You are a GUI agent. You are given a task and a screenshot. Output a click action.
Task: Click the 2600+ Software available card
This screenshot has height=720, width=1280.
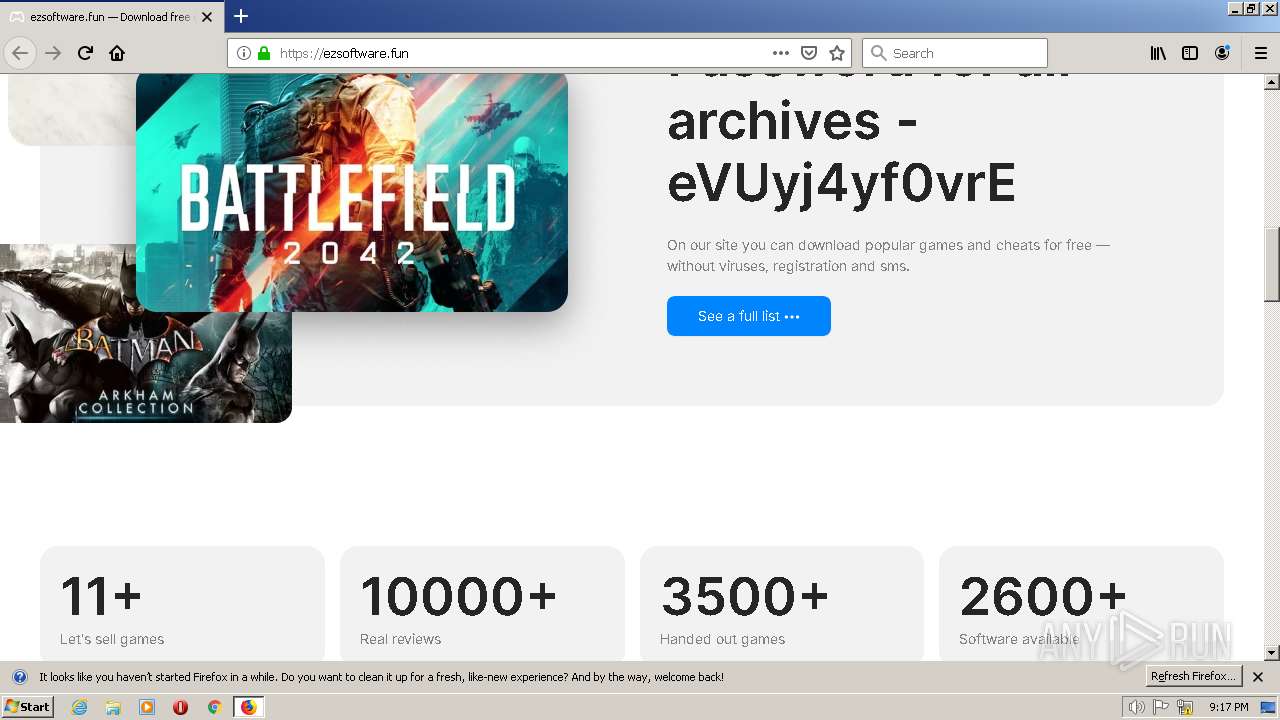click(x=1081, y=603)
